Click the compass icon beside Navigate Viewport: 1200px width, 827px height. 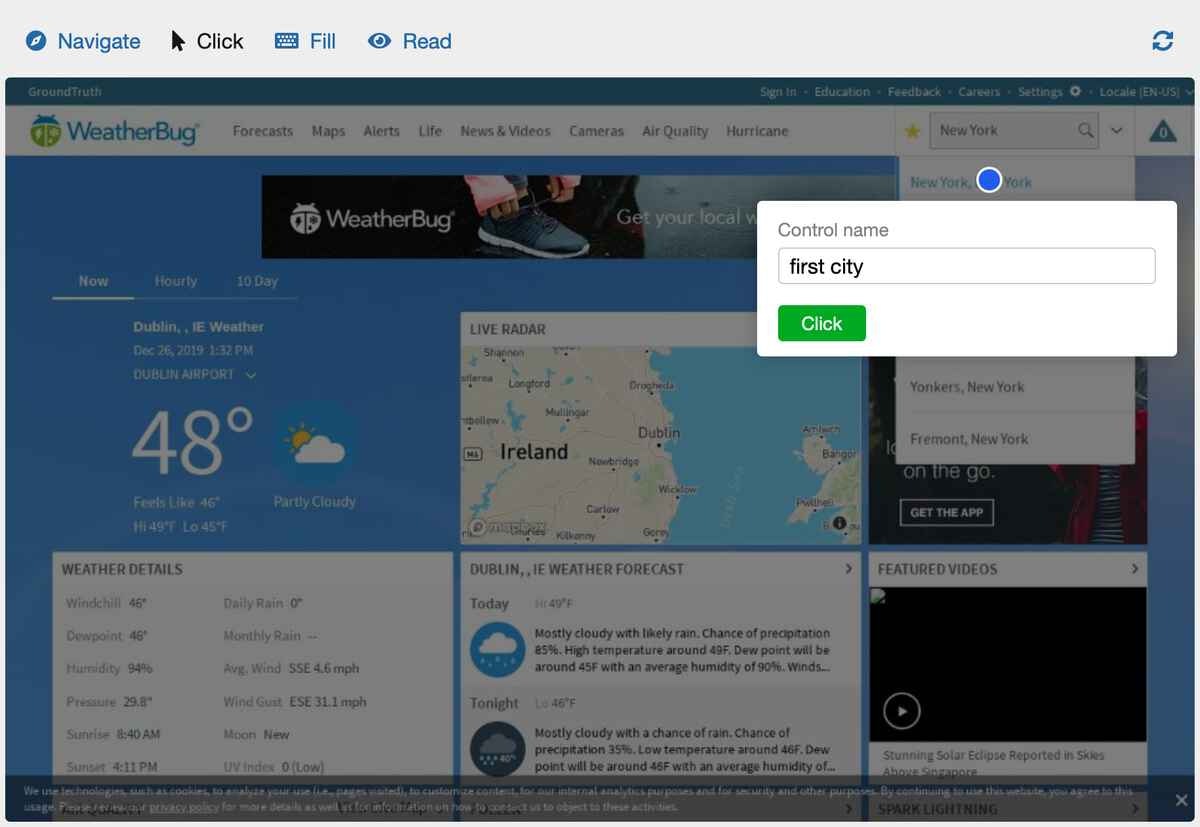coord(36,41)
